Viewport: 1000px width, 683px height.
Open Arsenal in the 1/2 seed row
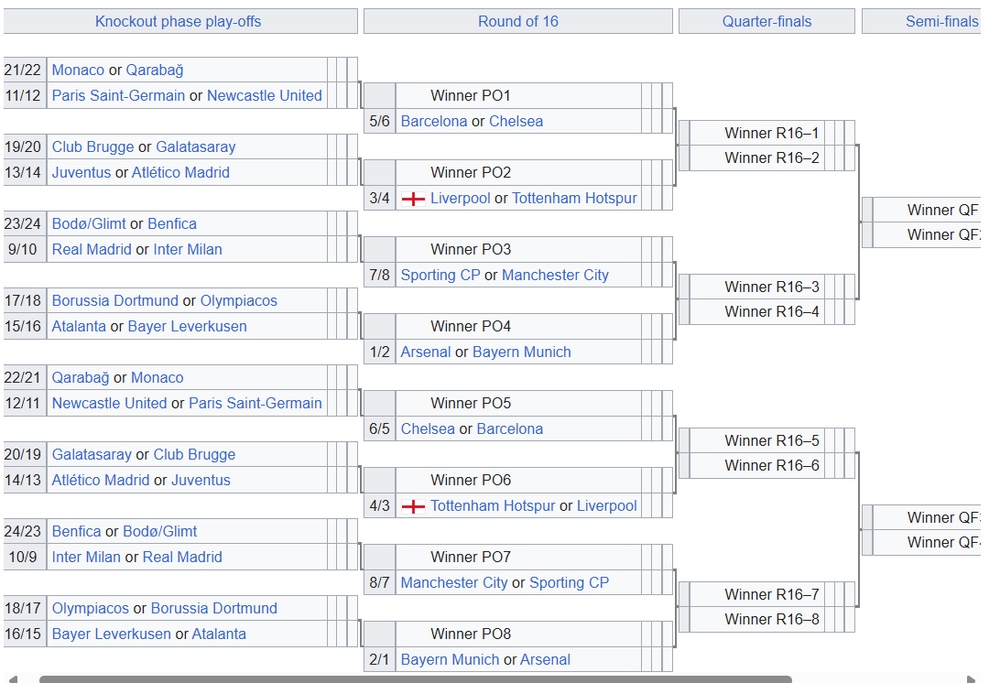pyautogui.click(x=425, y=353)
